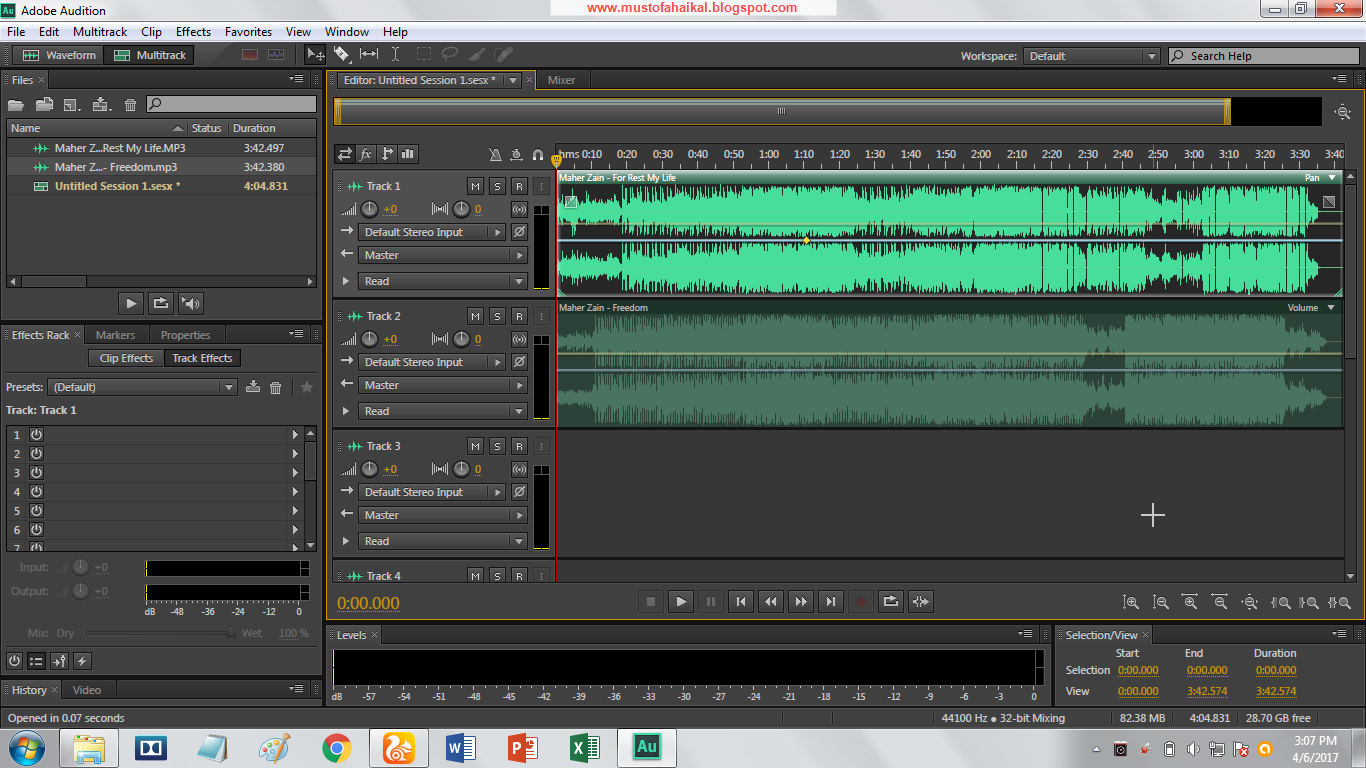Show the Sends track controls
The height and width of the screenshot is (768, 1366).
tap(387, 154)
